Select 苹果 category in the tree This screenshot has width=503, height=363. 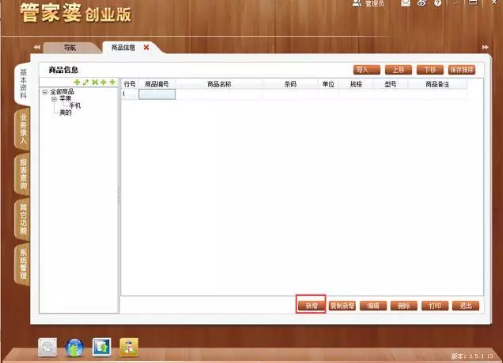coord(65,99)
